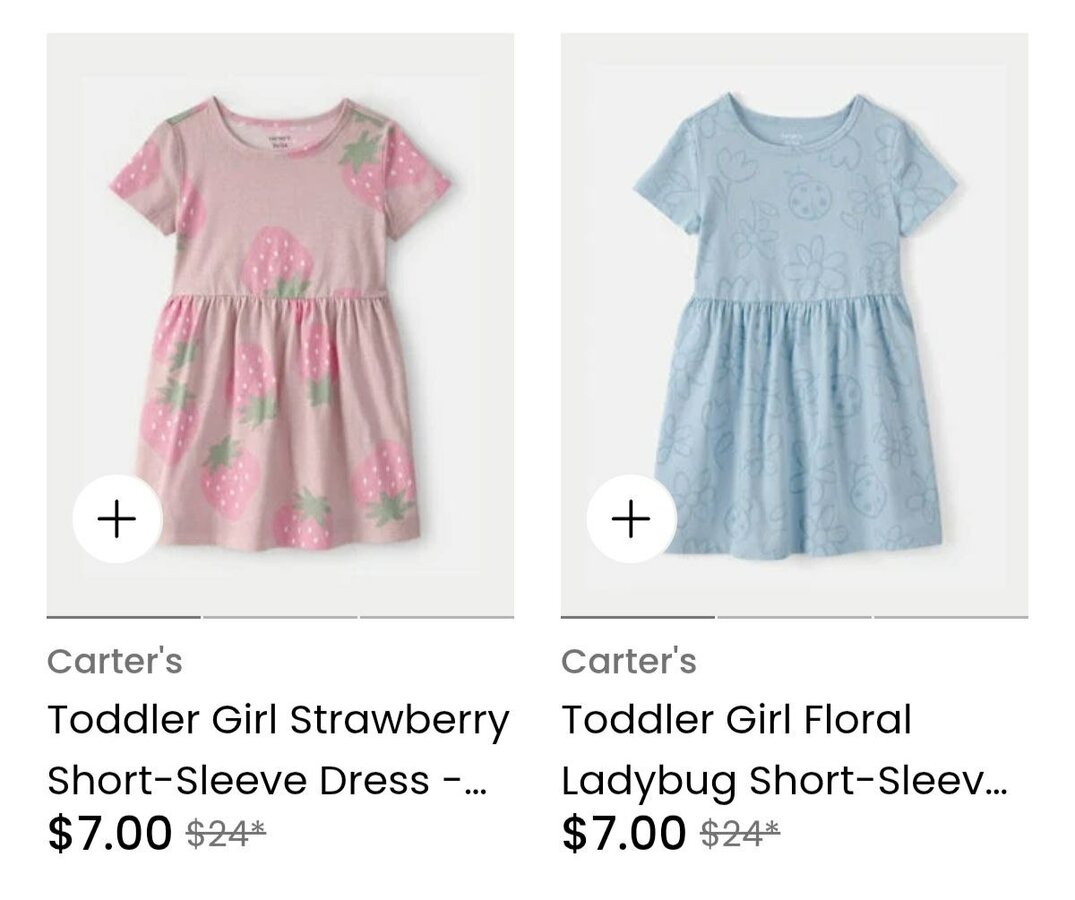Open the Toddler Girl Strawberry title text

coord(278,720)
